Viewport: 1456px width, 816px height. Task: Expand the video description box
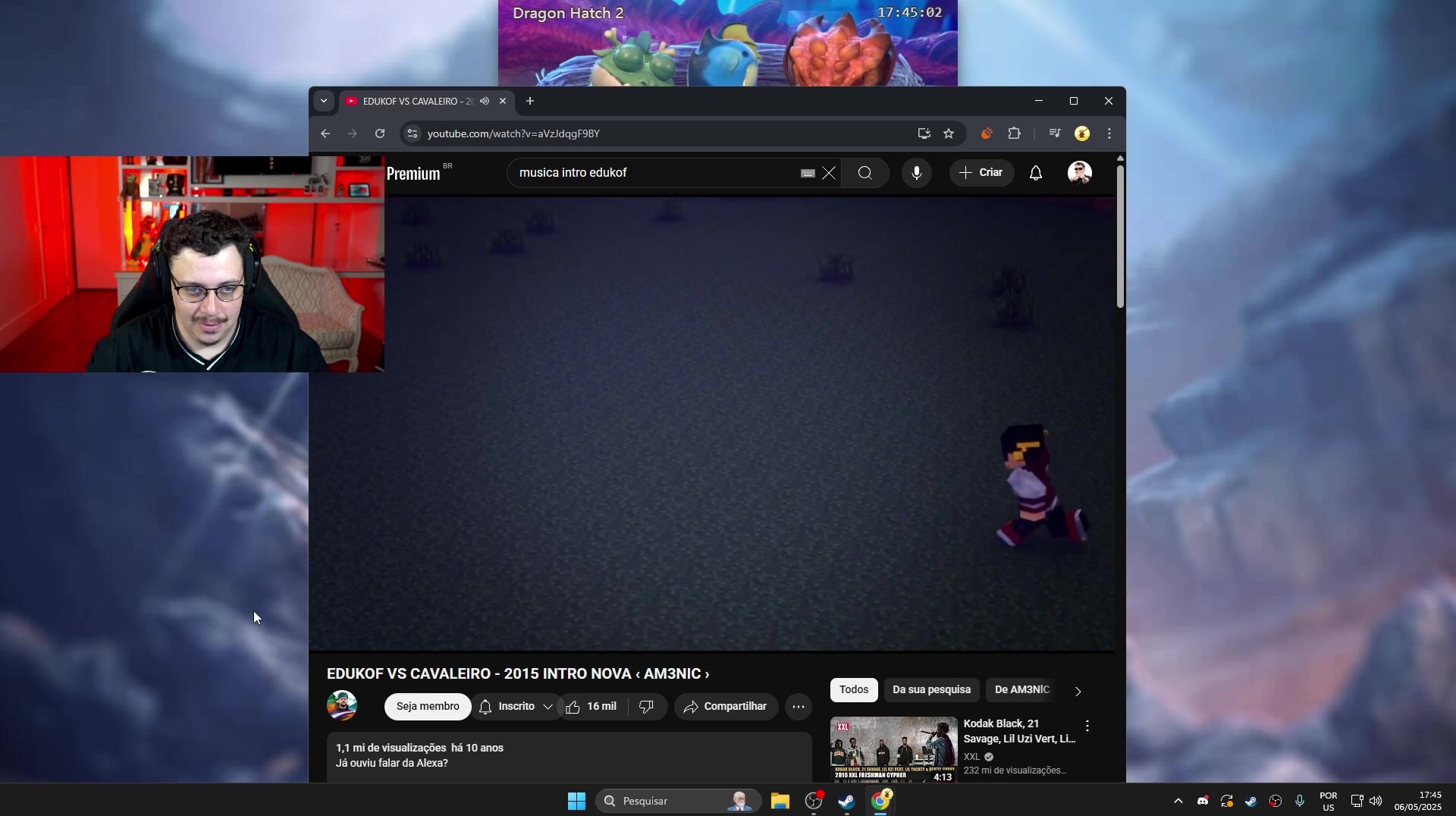(569, 757)
